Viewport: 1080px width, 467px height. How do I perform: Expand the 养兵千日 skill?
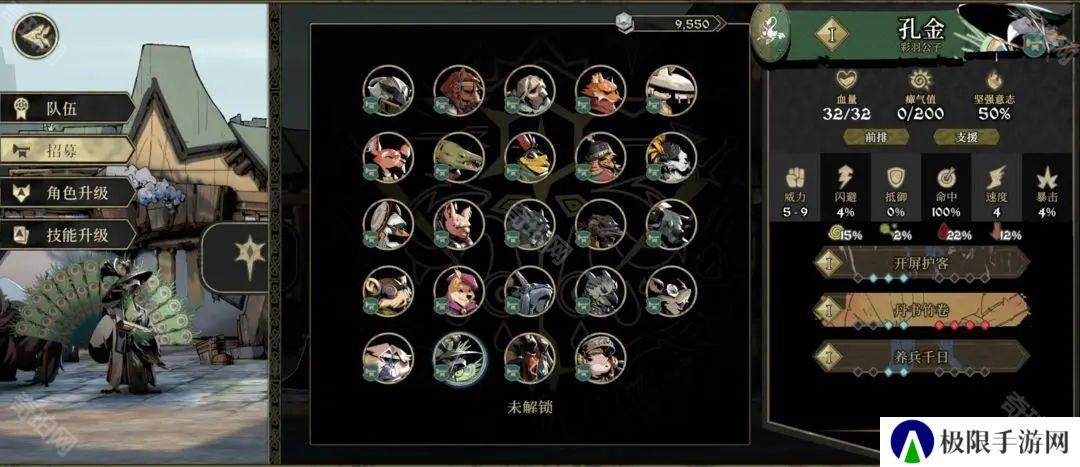[922, 357]
